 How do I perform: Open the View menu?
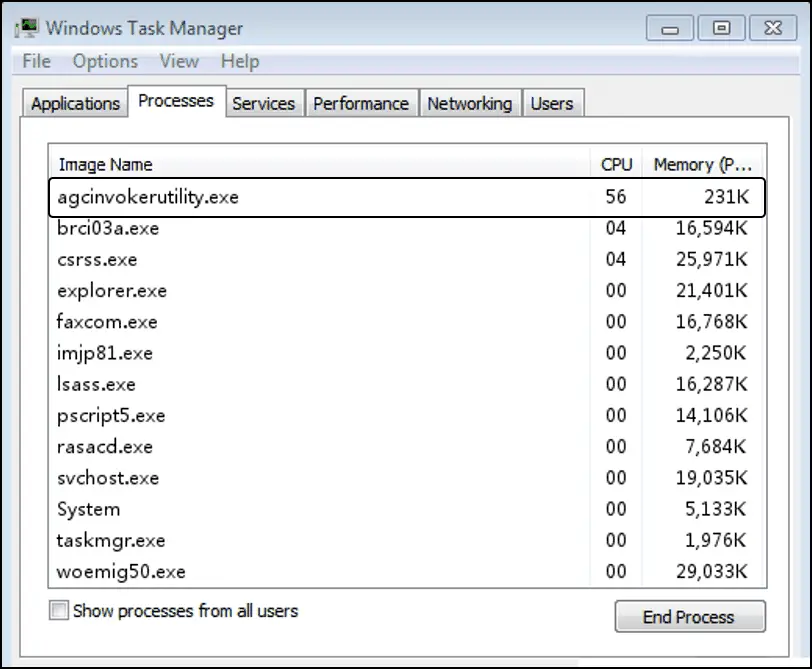tap(179, 61)
